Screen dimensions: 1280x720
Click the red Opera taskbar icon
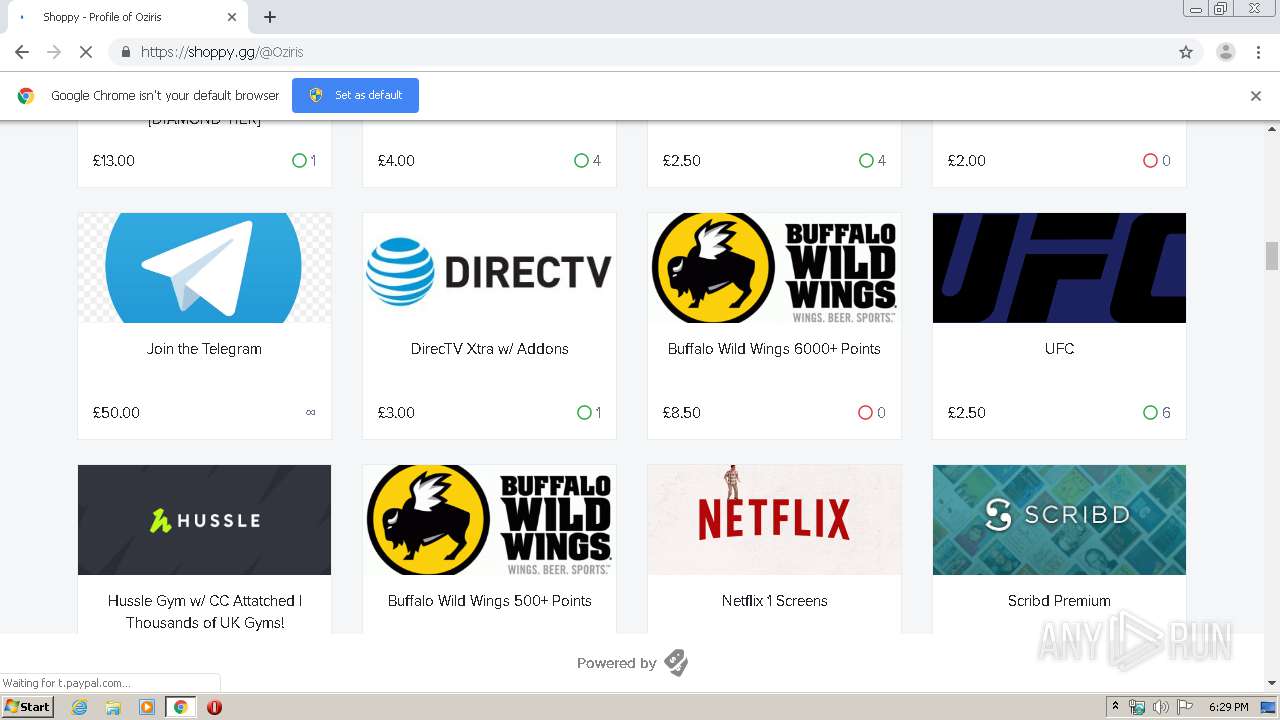[214, 707]
